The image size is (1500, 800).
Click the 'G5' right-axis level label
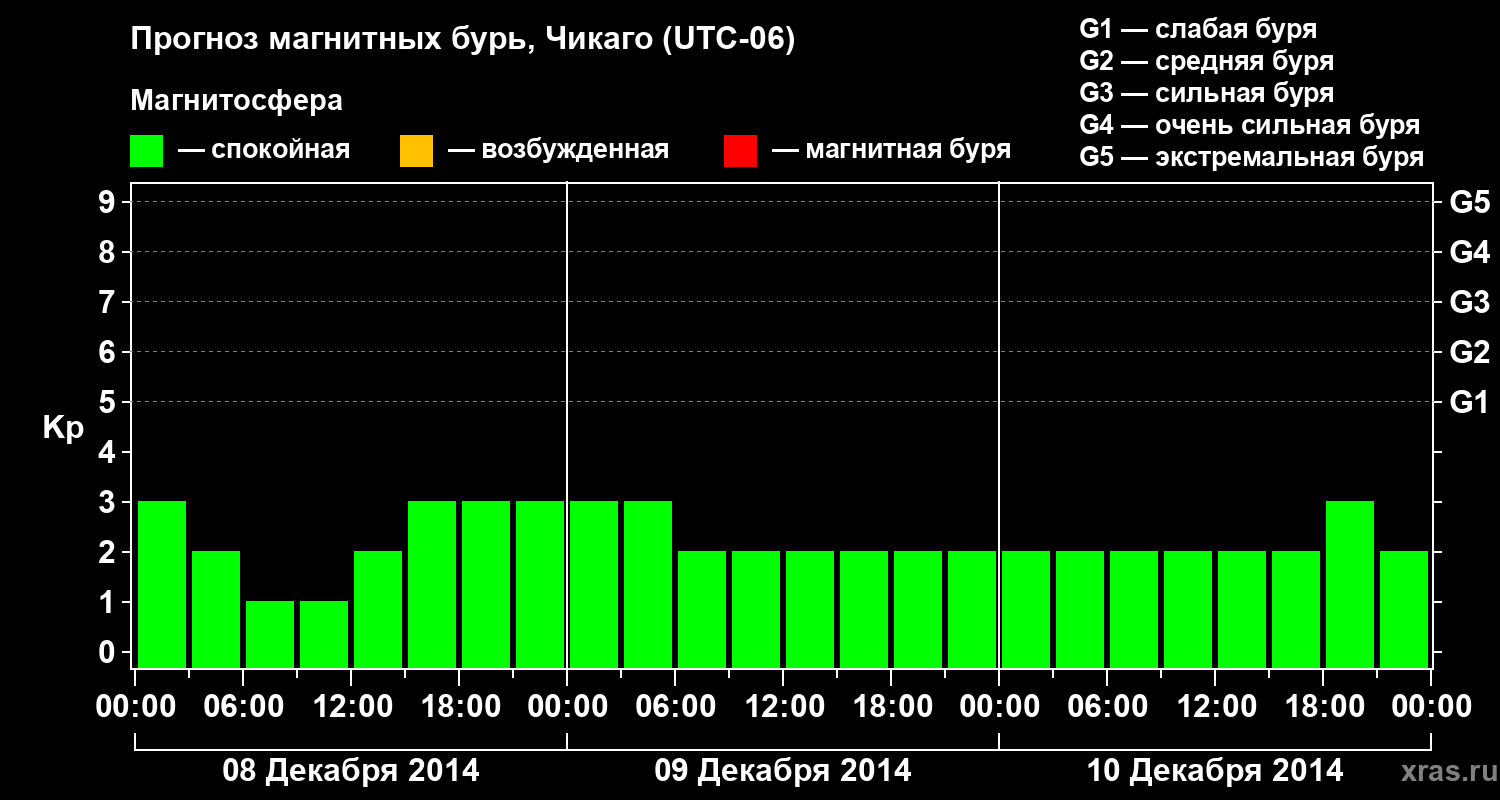pos(1469,202)
